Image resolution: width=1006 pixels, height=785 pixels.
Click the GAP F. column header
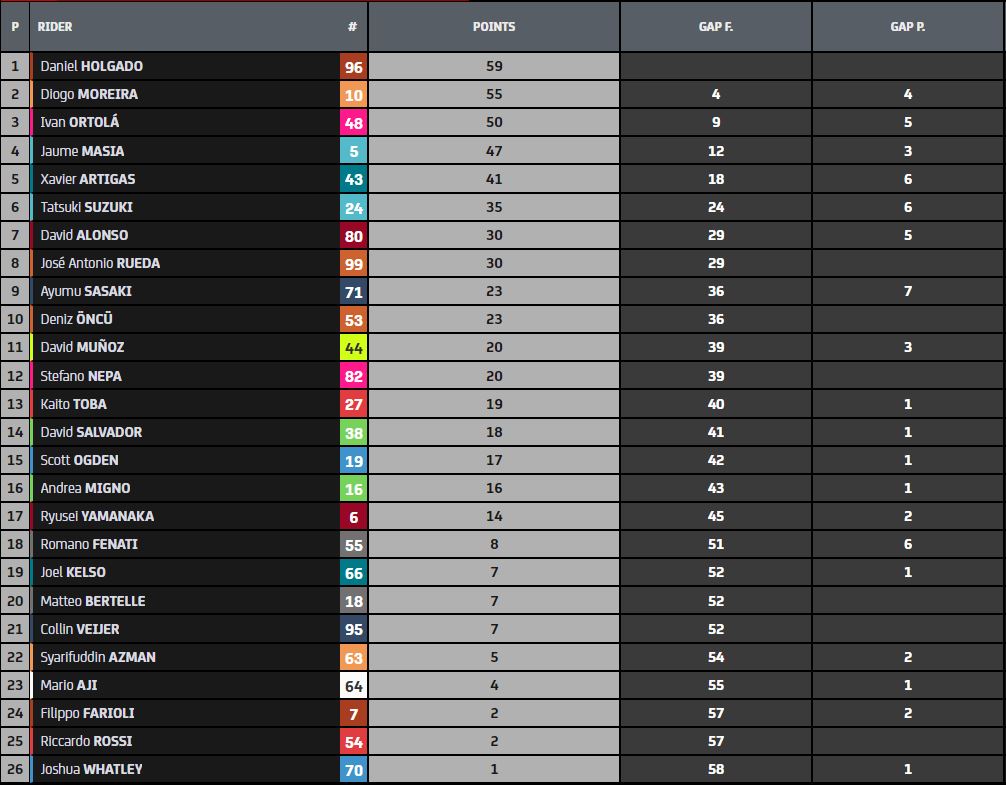tap(715, 27)
